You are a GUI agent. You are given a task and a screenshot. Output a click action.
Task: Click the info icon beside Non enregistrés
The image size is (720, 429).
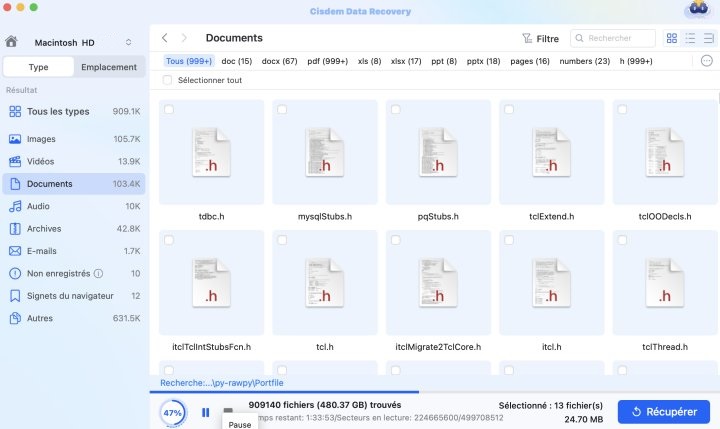coord(98,273)
